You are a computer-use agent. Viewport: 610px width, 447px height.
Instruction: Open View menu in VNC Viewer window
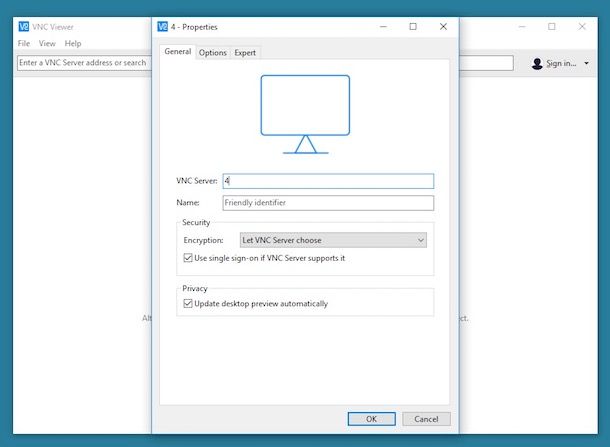pyautogui.click(x=47, y=43)
